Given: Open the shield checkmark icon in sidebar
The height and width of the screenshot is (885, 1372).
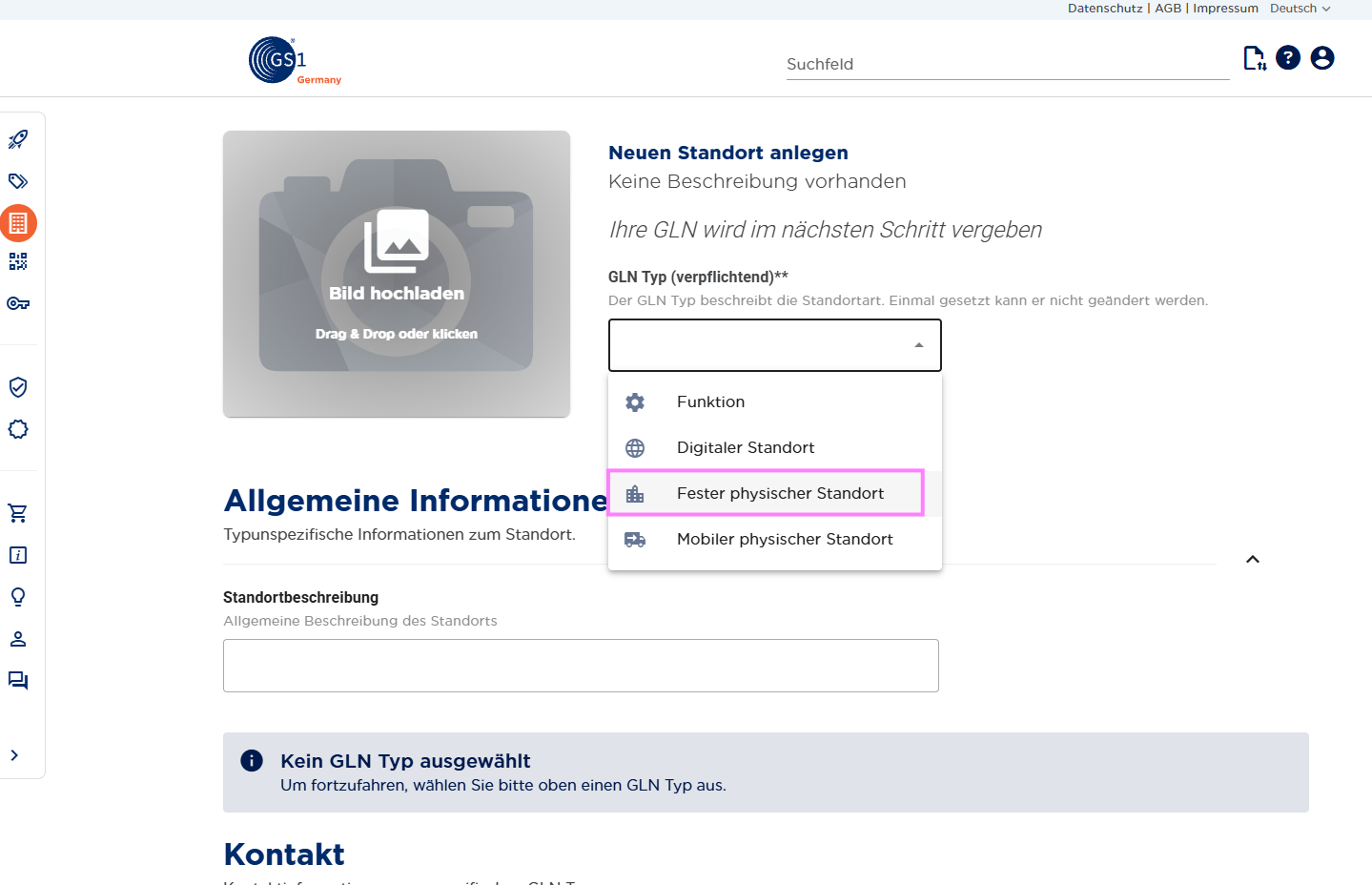Looking at the screenshot, I should pyautogui.click(x=18, y=387).
